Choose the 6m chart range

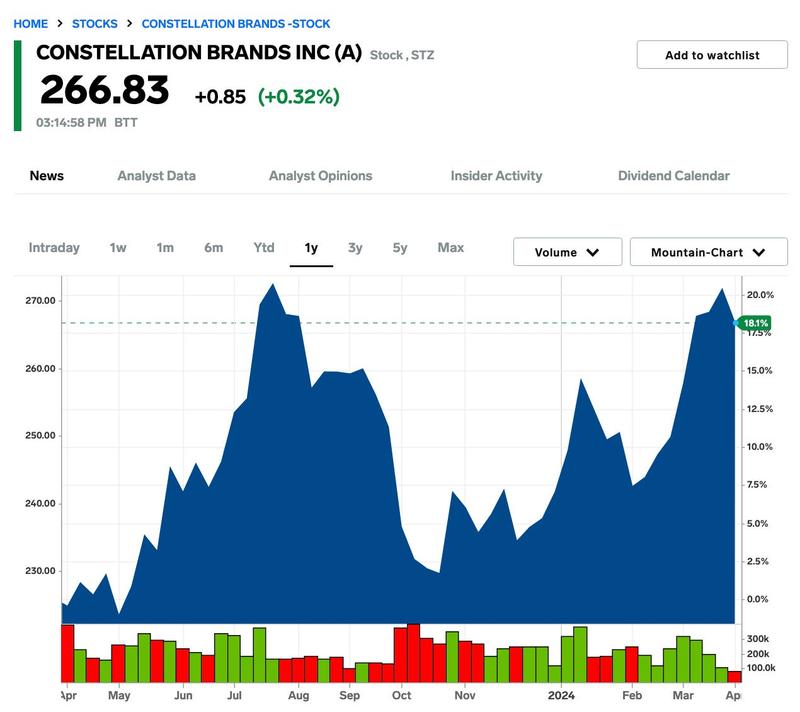coord(213,248)
